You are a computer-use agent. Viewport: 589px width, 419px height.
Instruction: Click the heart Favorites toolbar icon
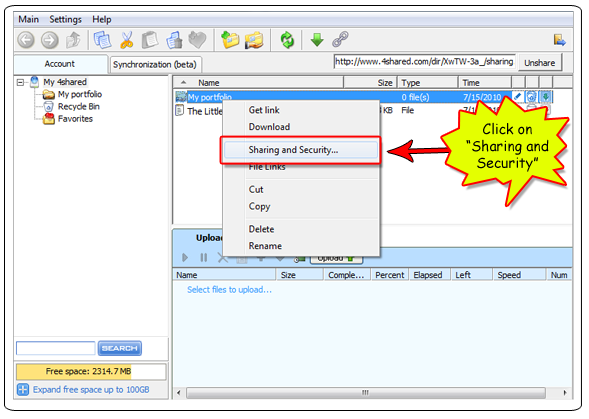click(197, 40)
